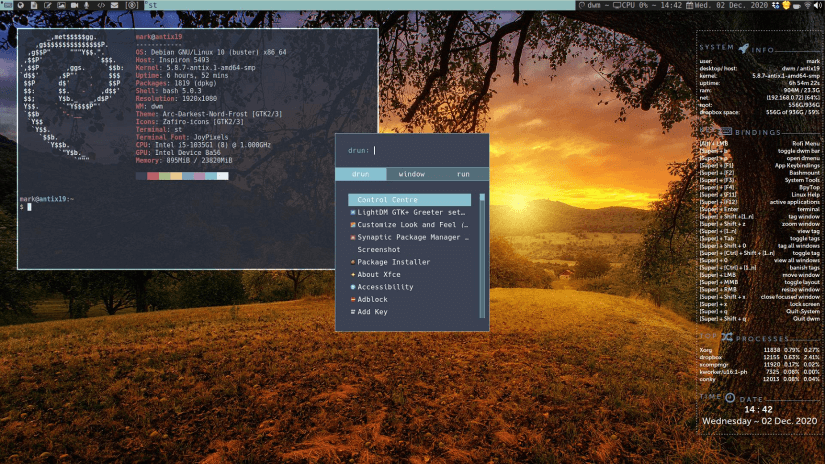Click the st window title in bar
This screenshot has width=825, height=464.
point(152,5)
